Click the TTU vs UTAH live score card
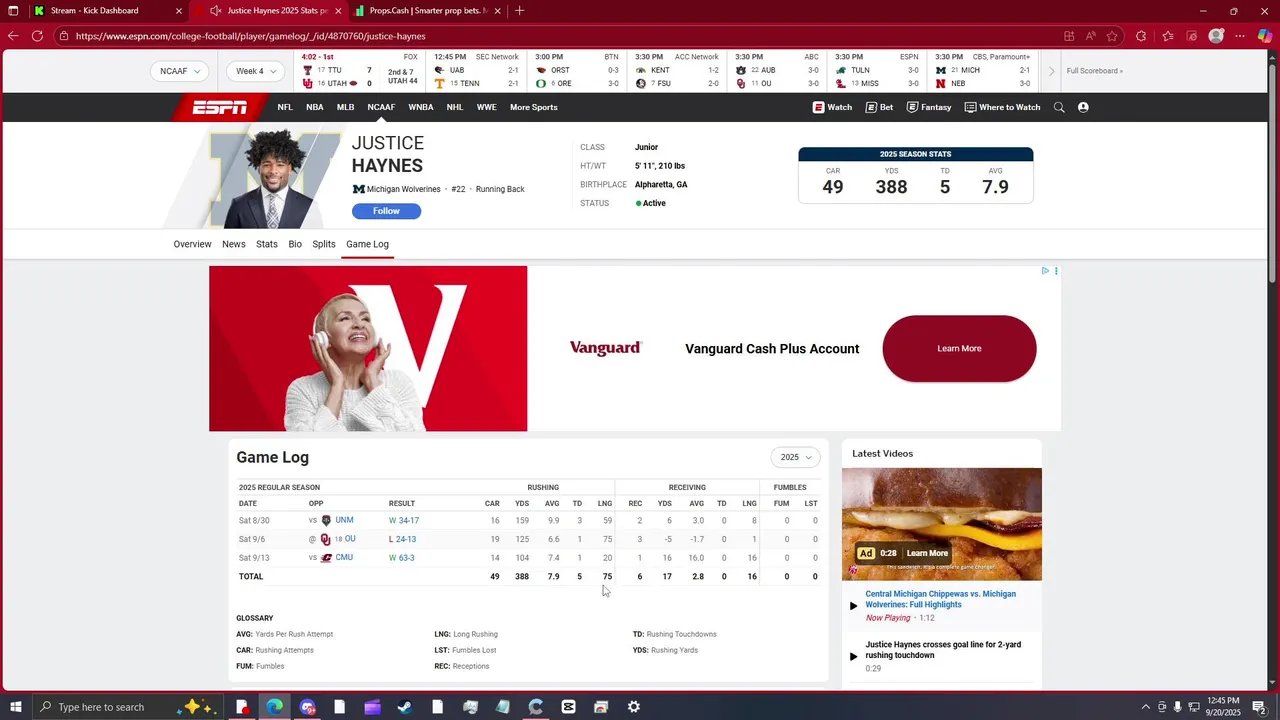The width and height of the screenshot is (1280, 720). [361, 71]
